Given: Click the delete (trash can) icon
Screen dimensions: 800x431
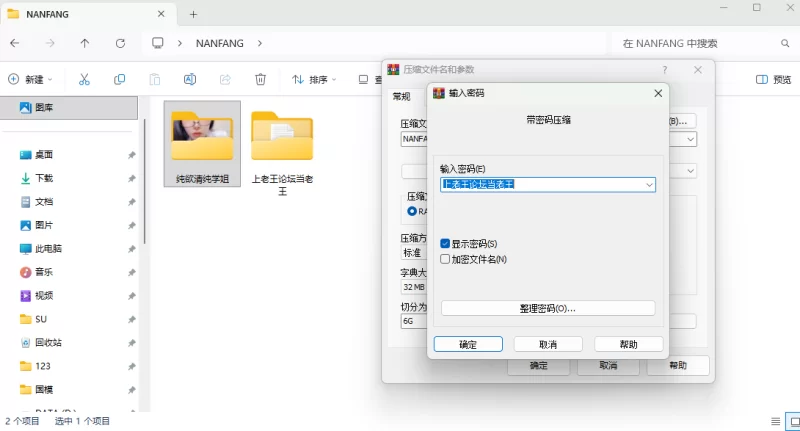Looking at the screenshot, I should coord(260,79).
